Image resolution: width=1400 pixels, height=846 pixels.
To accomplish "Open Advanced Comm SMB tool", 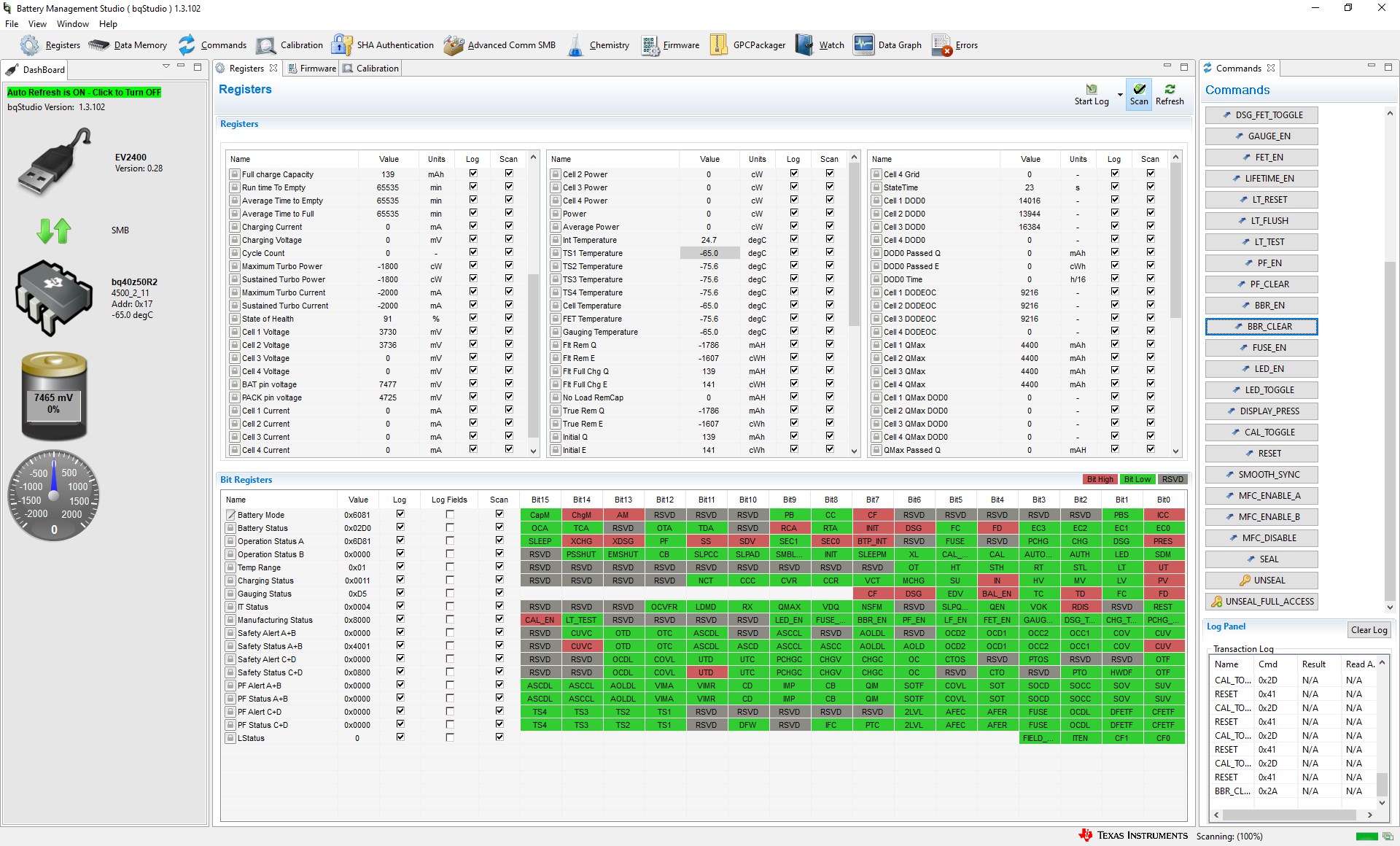I will (499, 45).
